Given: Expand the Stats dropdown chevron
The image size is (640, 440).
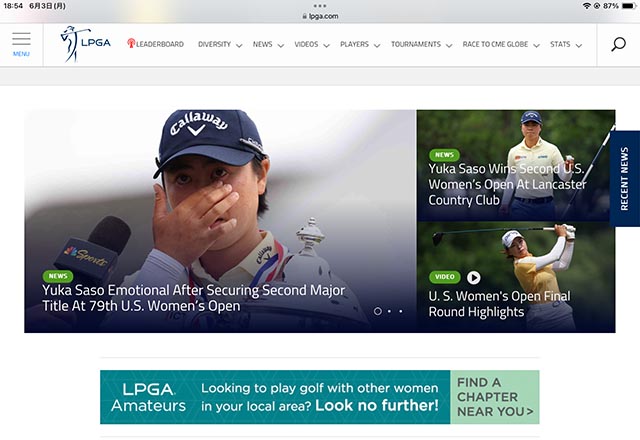Looking at the screenshot, I should coord(578,45).
